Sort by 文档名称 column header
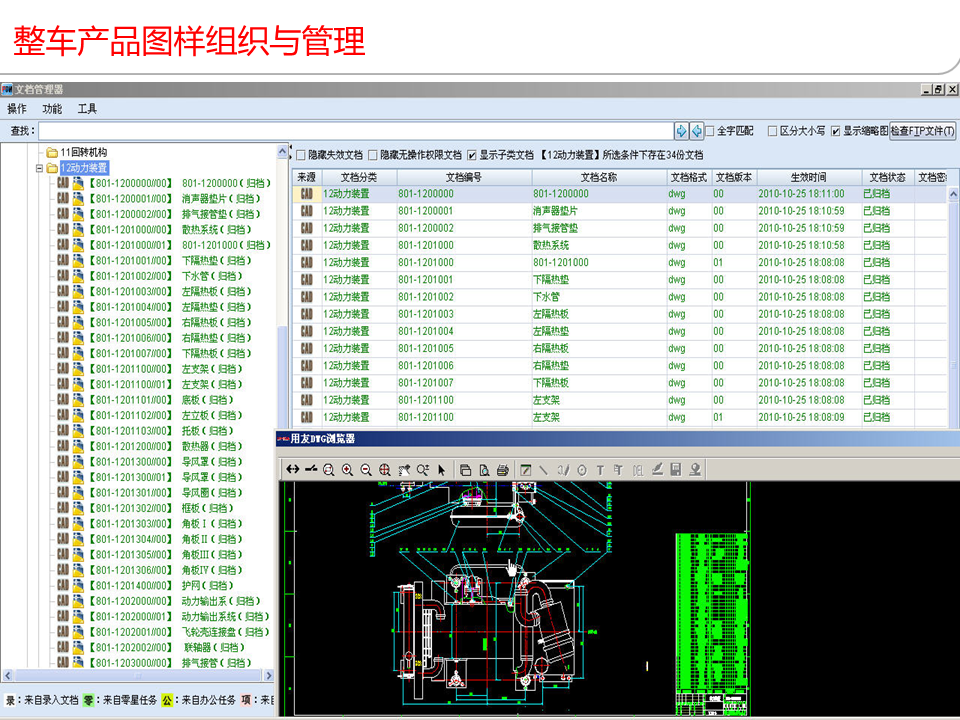The image size is (960, 720). [x=599, y=177]
